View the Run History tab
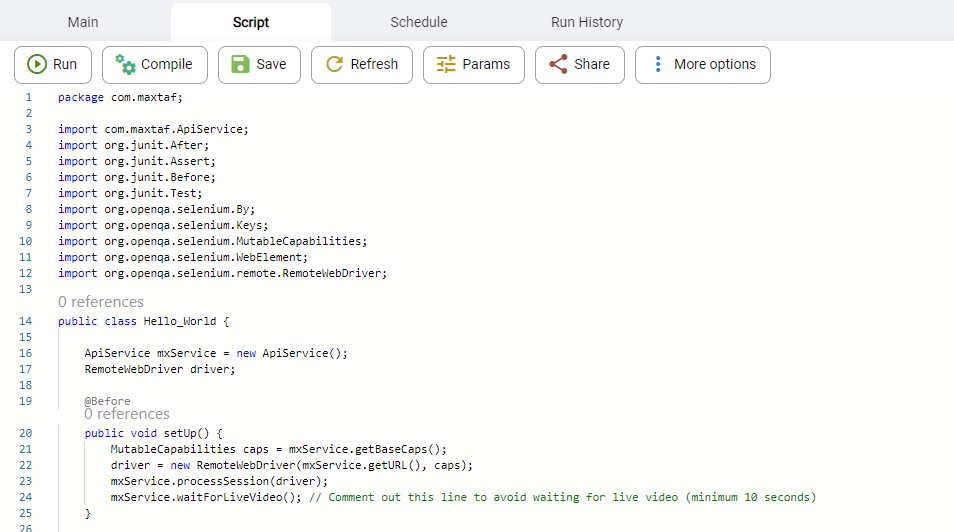This screenshot has width=954, height=532. pyautogui.click(x=587, y=22)
